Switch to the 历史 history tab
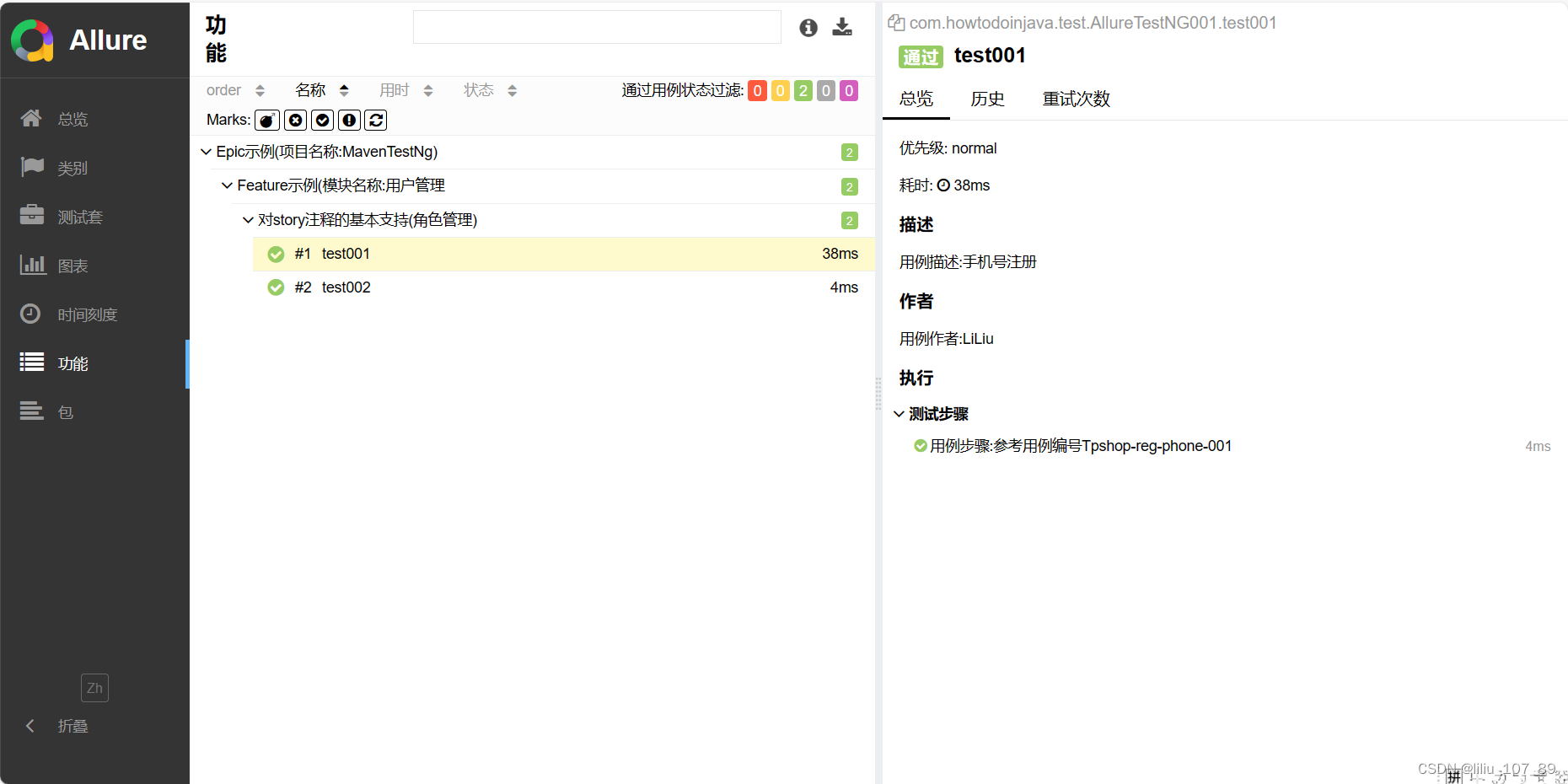The height and width of the screenshot is (784, 1568). (x=987, y=99)
